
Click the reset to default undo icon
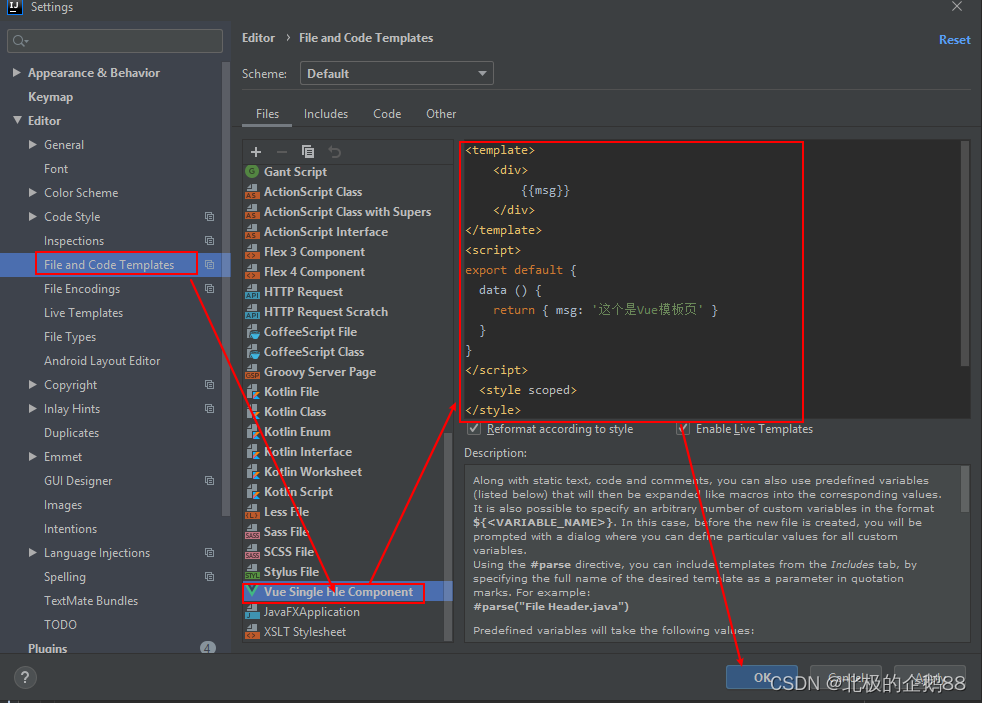(334, 151)
